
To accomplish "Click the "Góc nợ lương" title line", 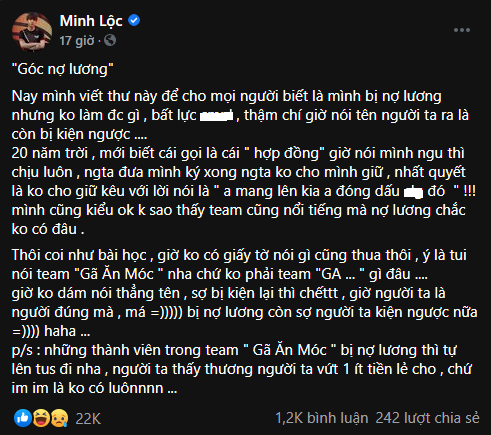I will tap(62, 69).
